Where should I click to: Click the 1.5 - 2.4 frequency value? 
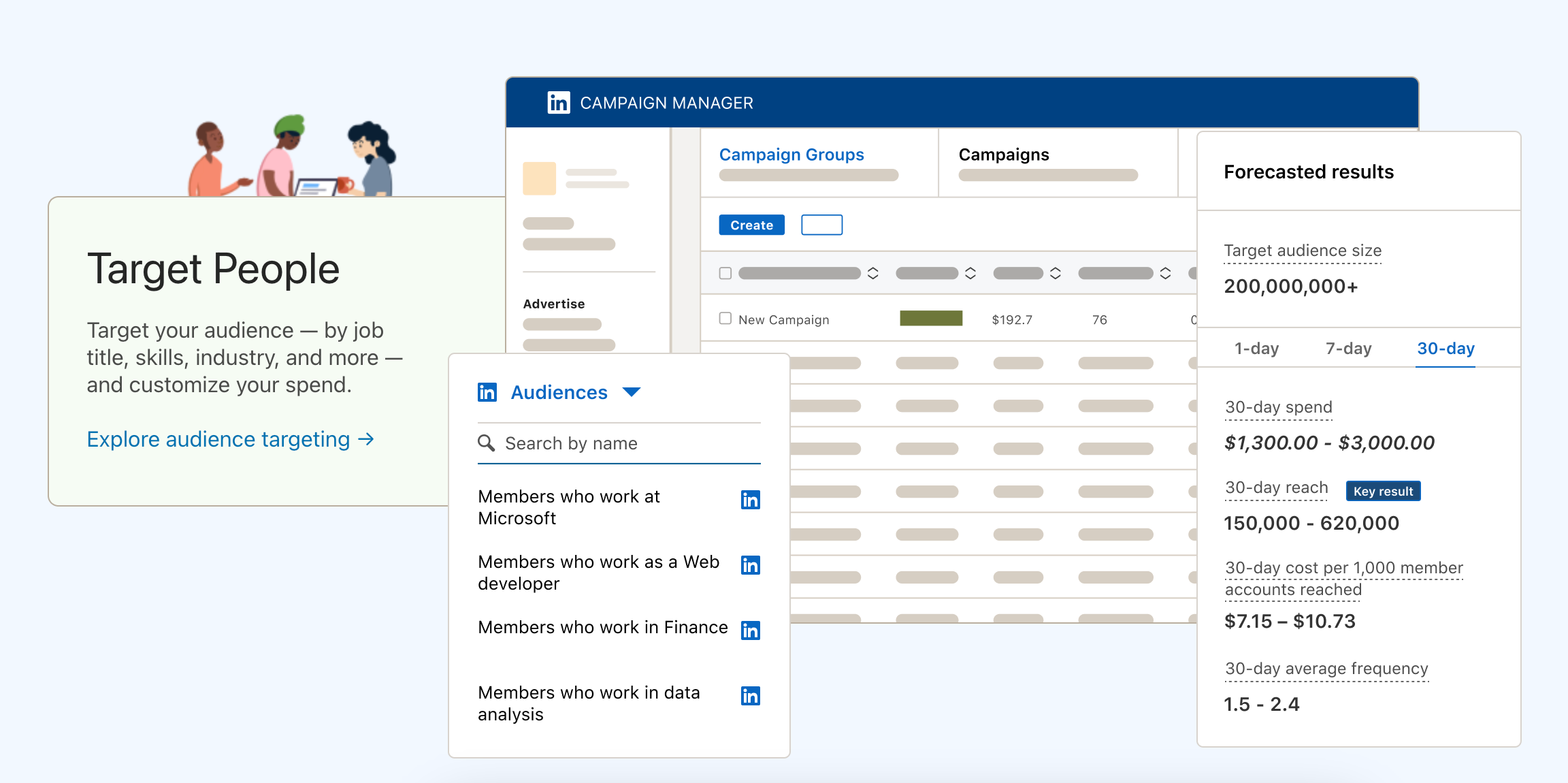click(1262, 704)
